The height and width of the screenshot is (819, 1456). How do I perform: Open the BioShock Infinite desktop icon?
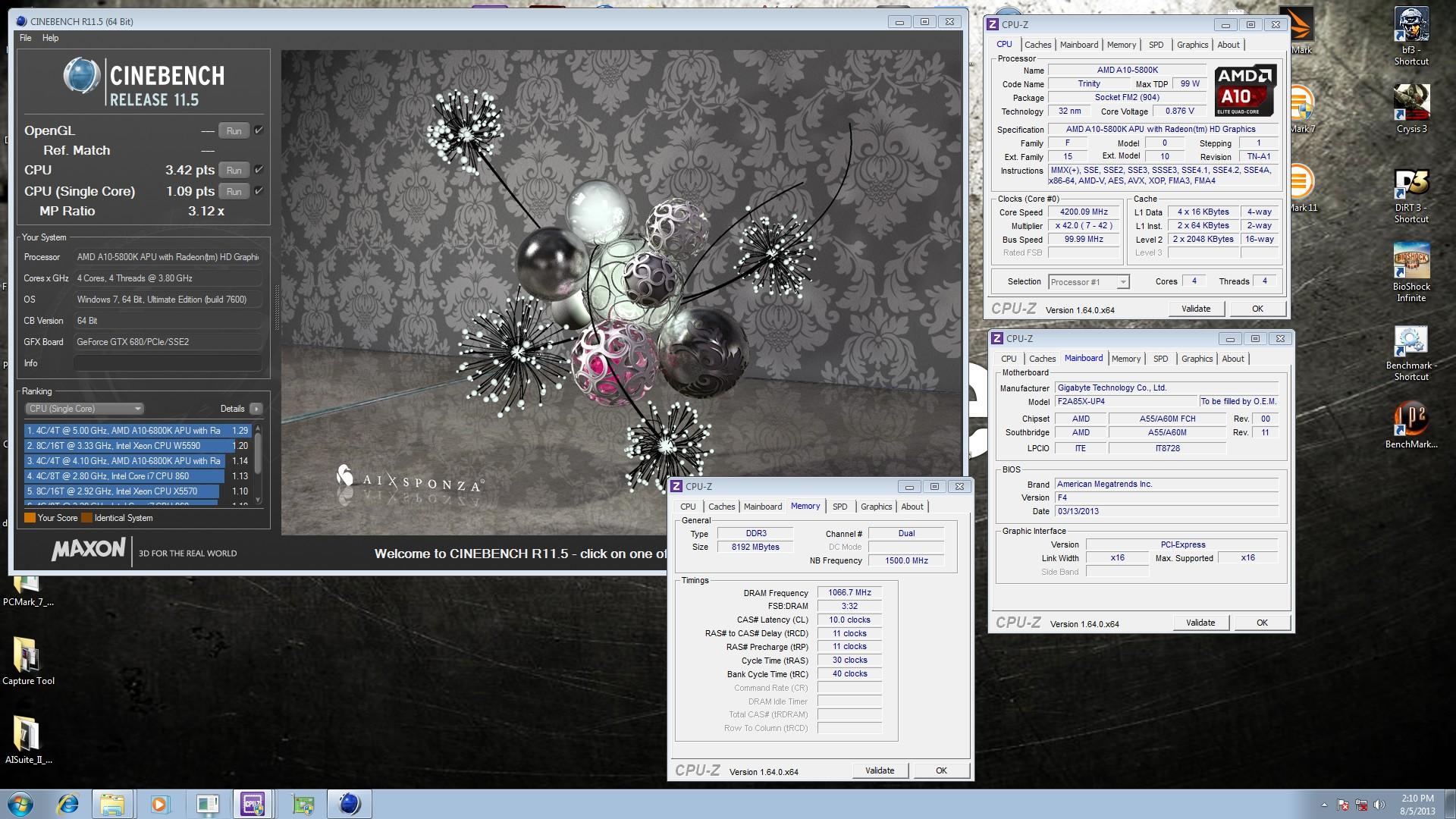tap(1411, 273)
